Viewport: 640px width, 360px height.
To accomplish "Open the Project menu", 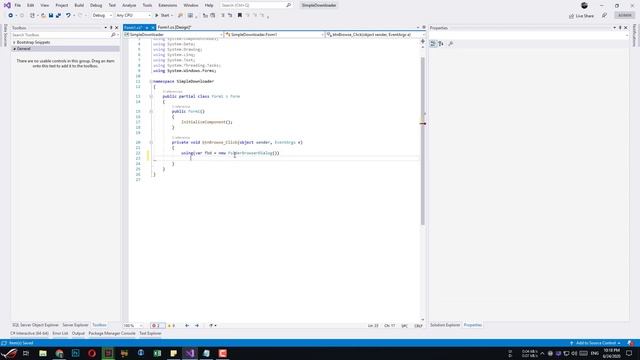I will click(62, 5).
